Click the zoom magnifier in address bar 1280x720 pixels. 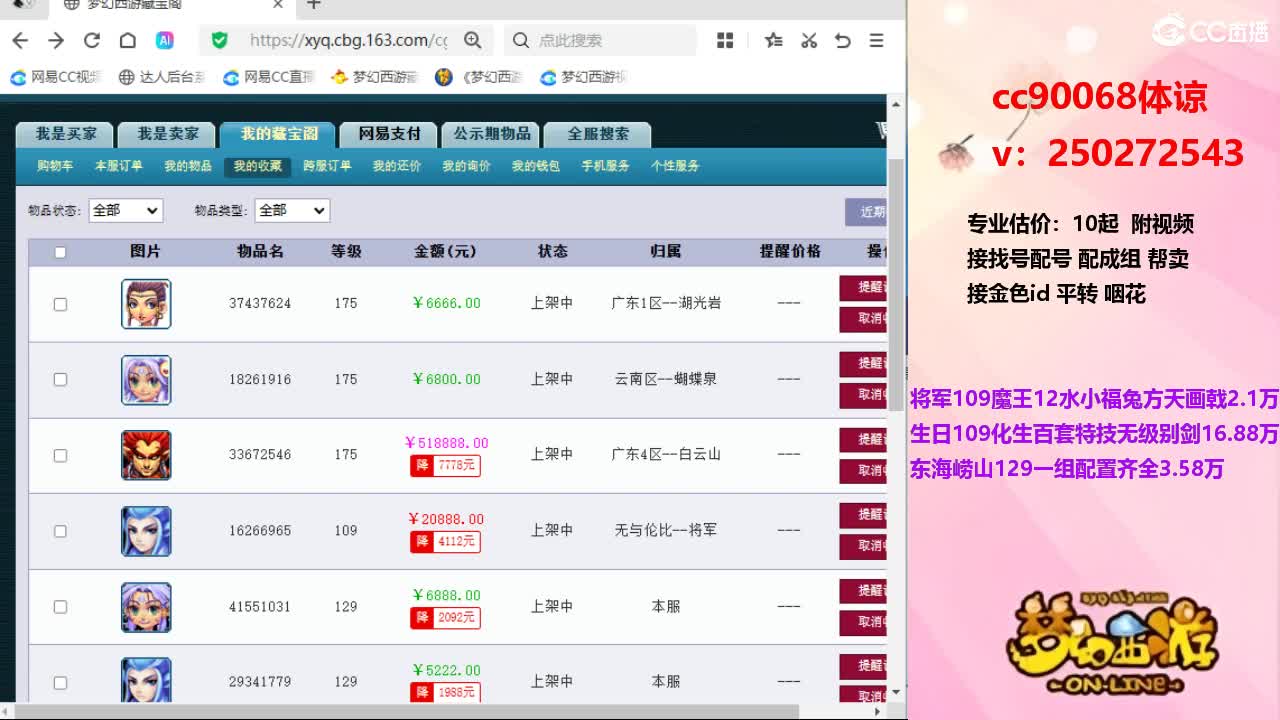[473, 40]
